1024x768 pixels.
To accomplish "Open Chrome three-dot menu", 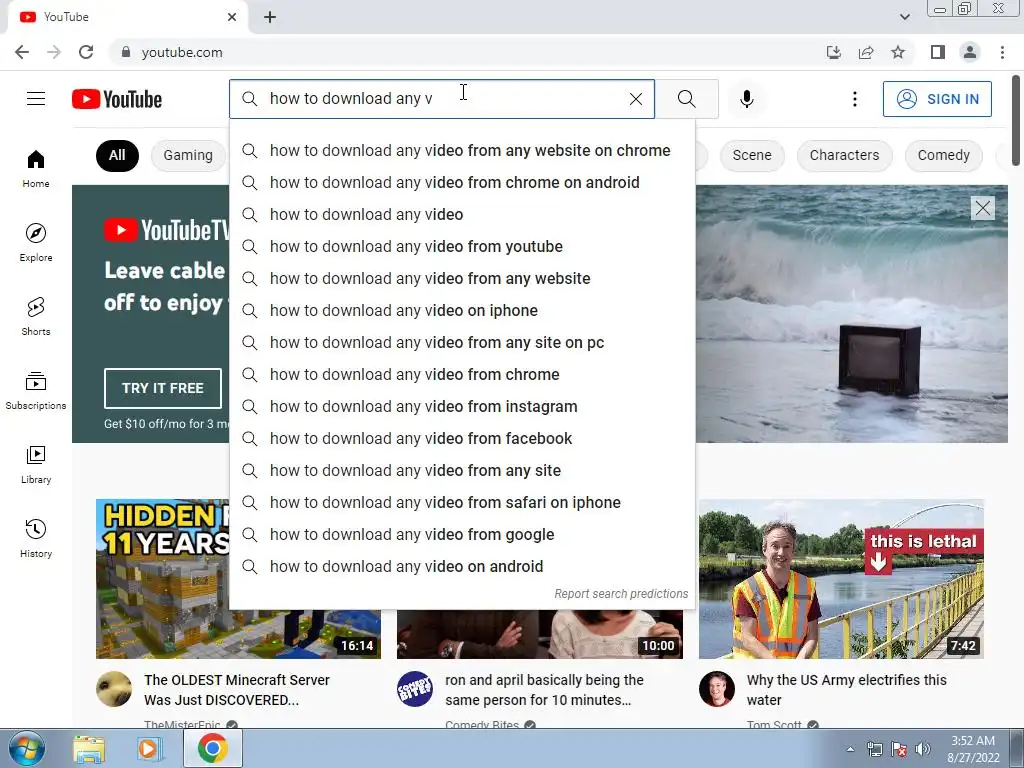I will pos(1002,52).
